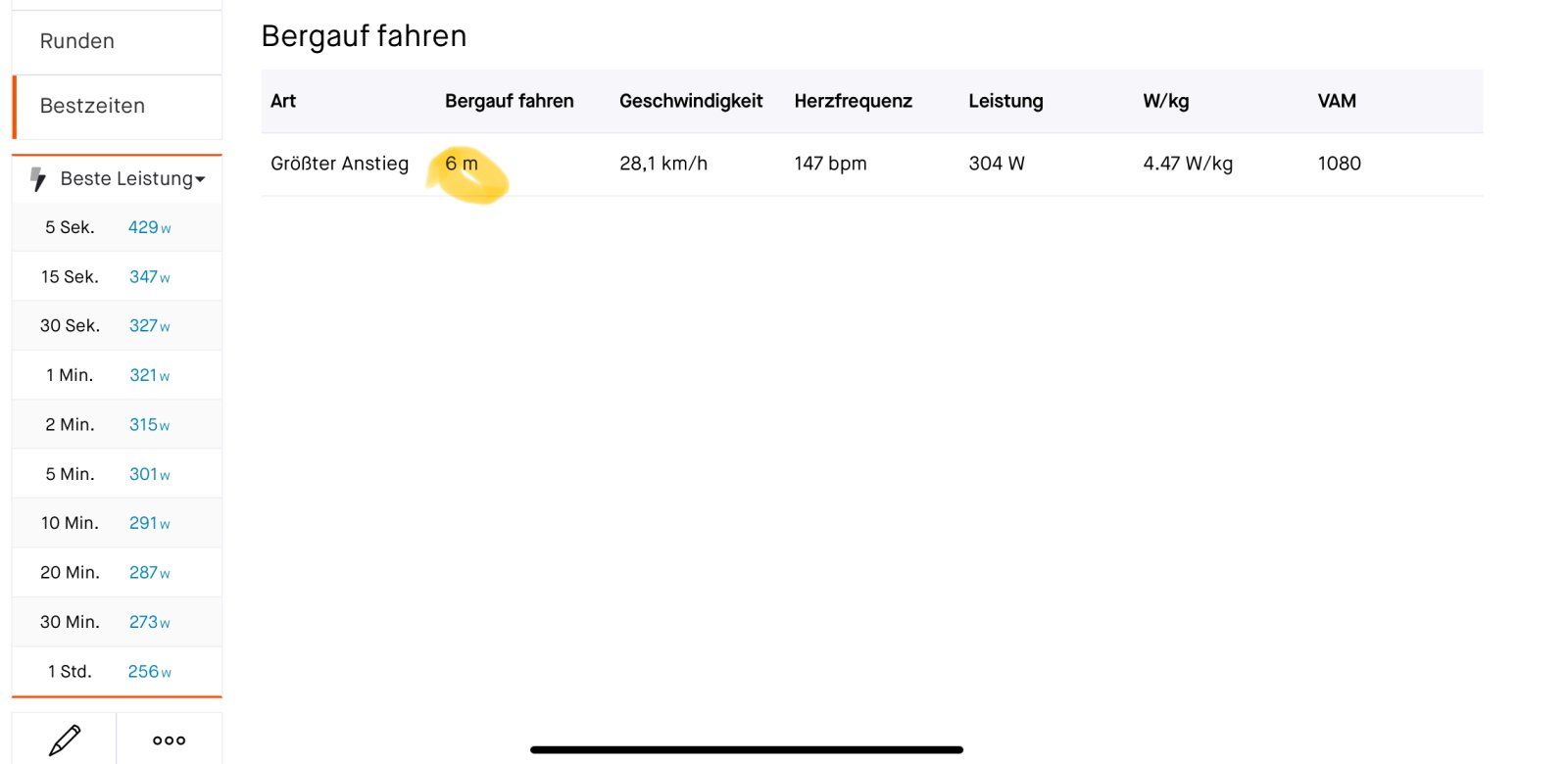
Task: Open the 30 Sek. 327 W effort
Action: 117,326
